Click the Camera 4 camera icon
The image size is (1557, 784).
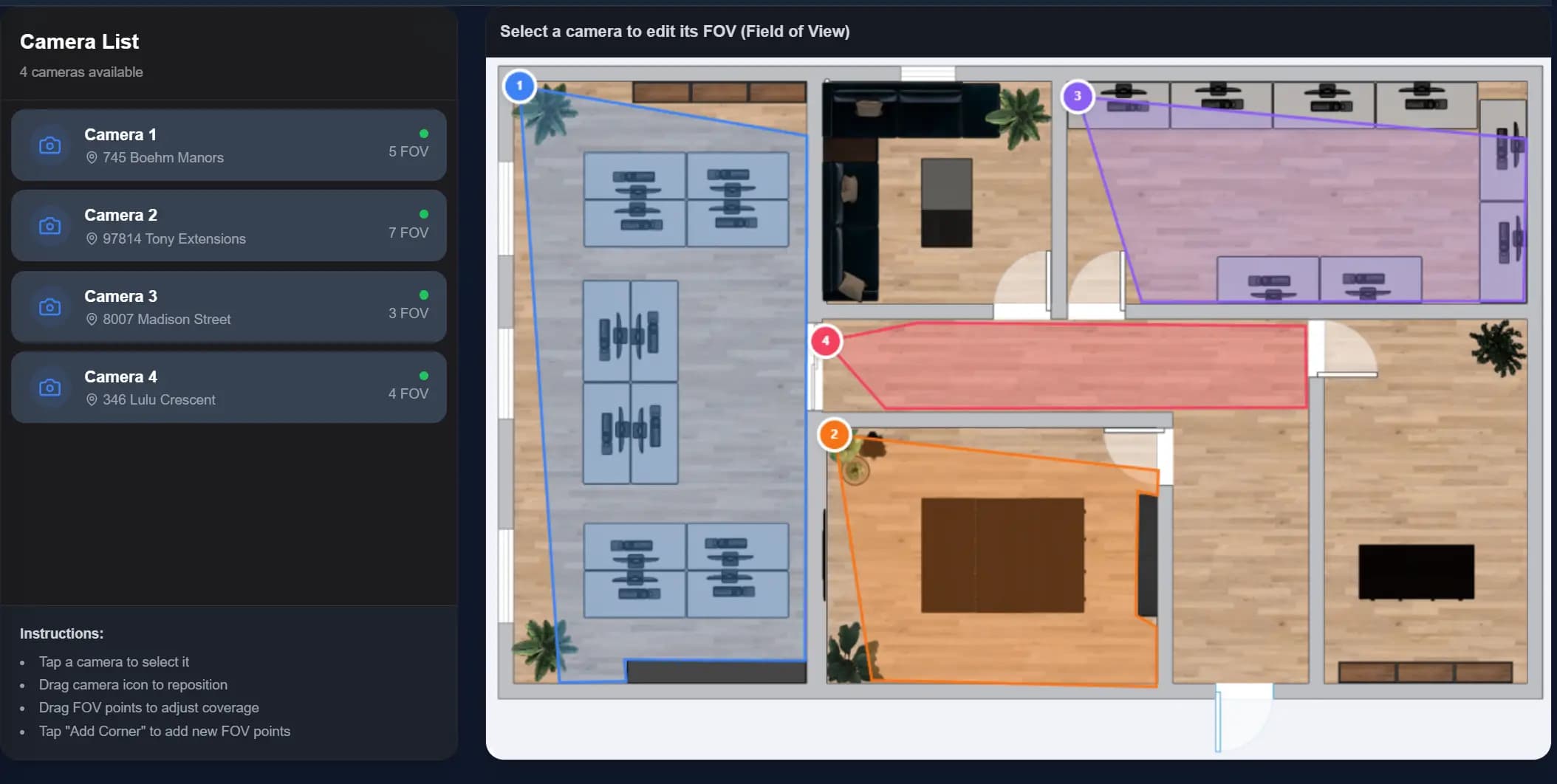point(49,387)
